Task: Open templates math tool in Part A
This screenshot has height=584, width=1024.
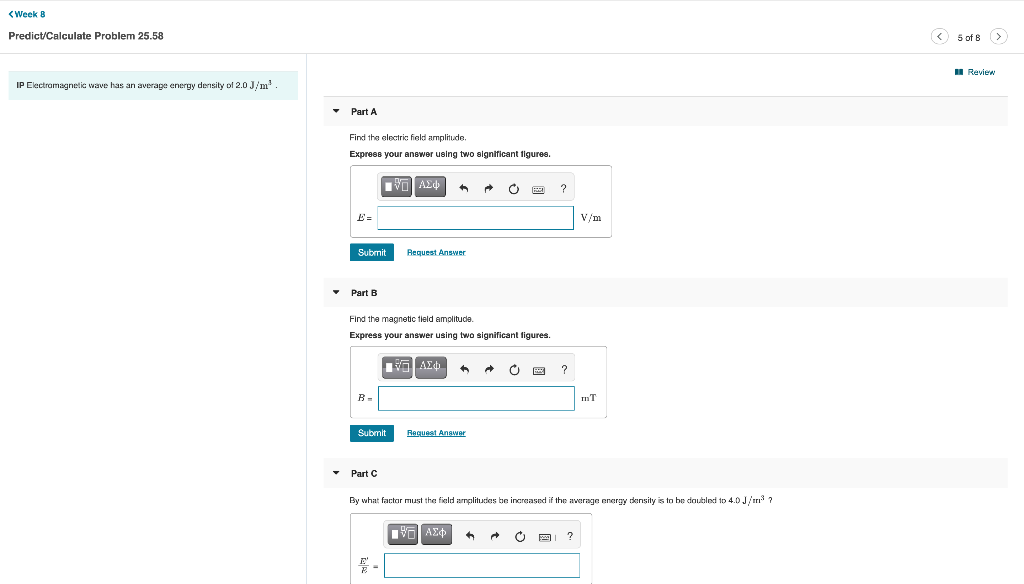Action: tap(396, 187)
